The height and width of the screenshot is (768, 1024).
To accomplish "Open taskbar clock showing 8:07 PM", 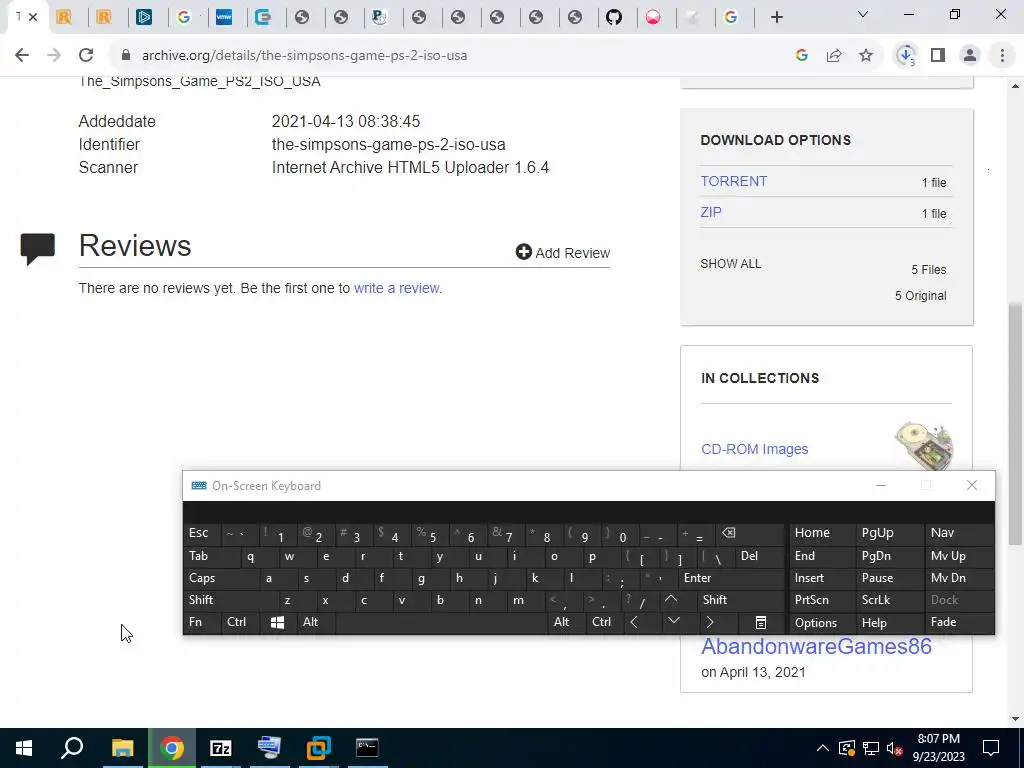I will point(938,748).
